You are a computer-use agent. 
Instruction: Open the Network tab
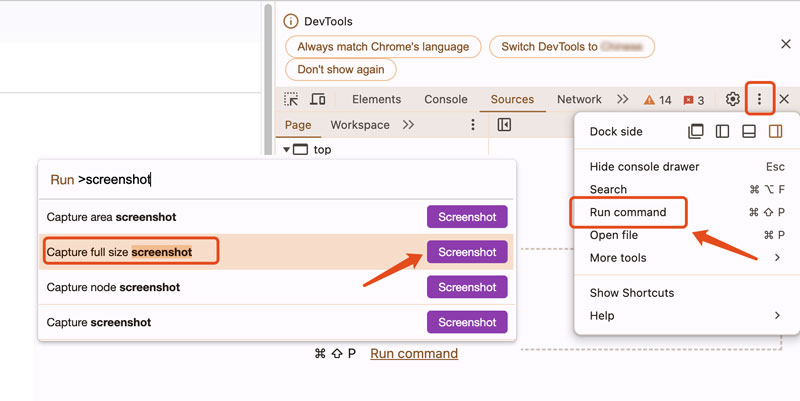(x=579, y=99)
